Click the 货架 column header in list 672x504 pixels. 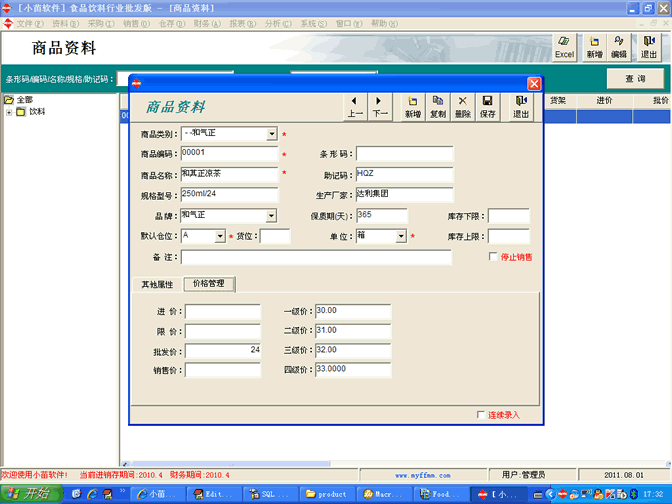pos(558,101)
